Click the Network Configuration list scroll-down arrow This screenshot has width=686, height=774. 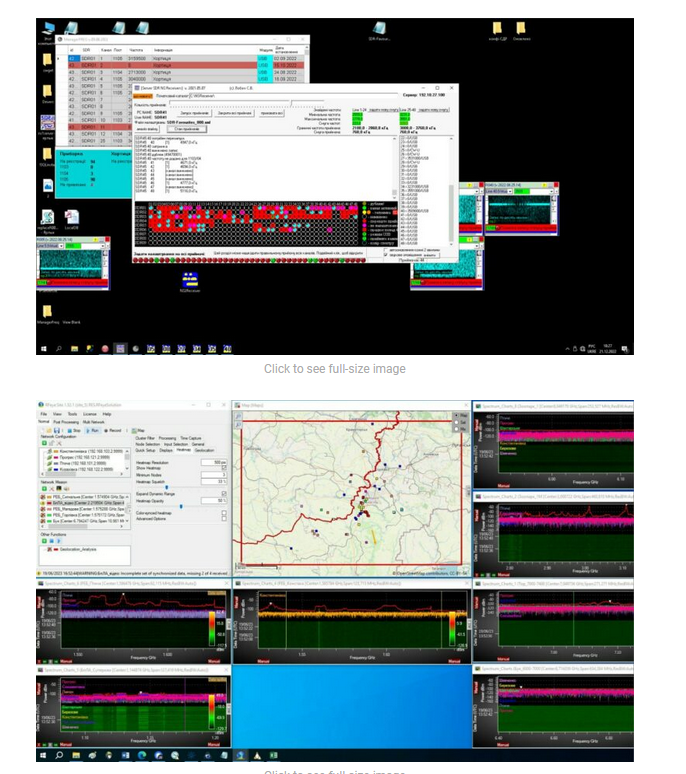coord(127,469)
